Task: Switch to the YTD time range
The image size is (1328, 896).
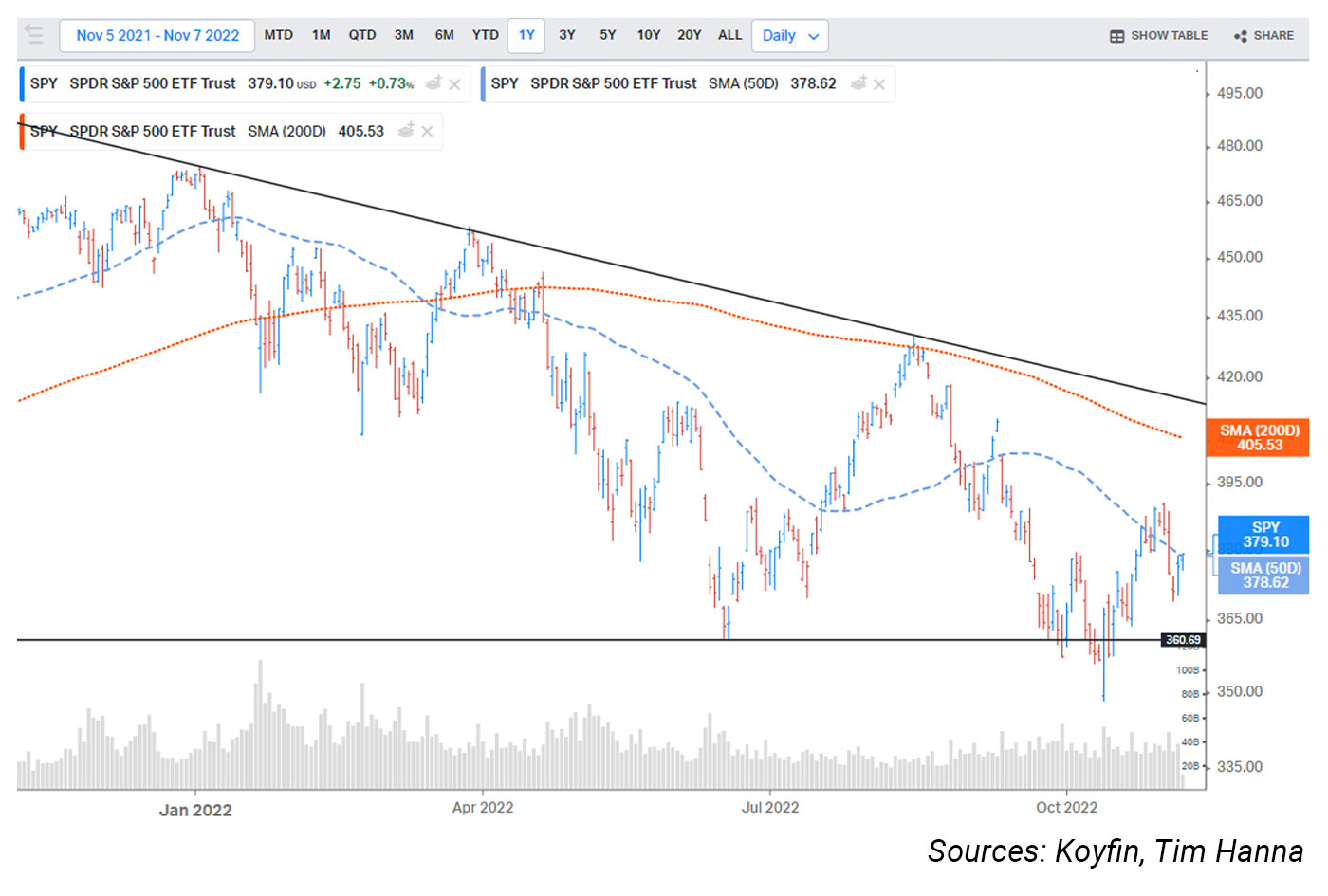Action: 485,35
